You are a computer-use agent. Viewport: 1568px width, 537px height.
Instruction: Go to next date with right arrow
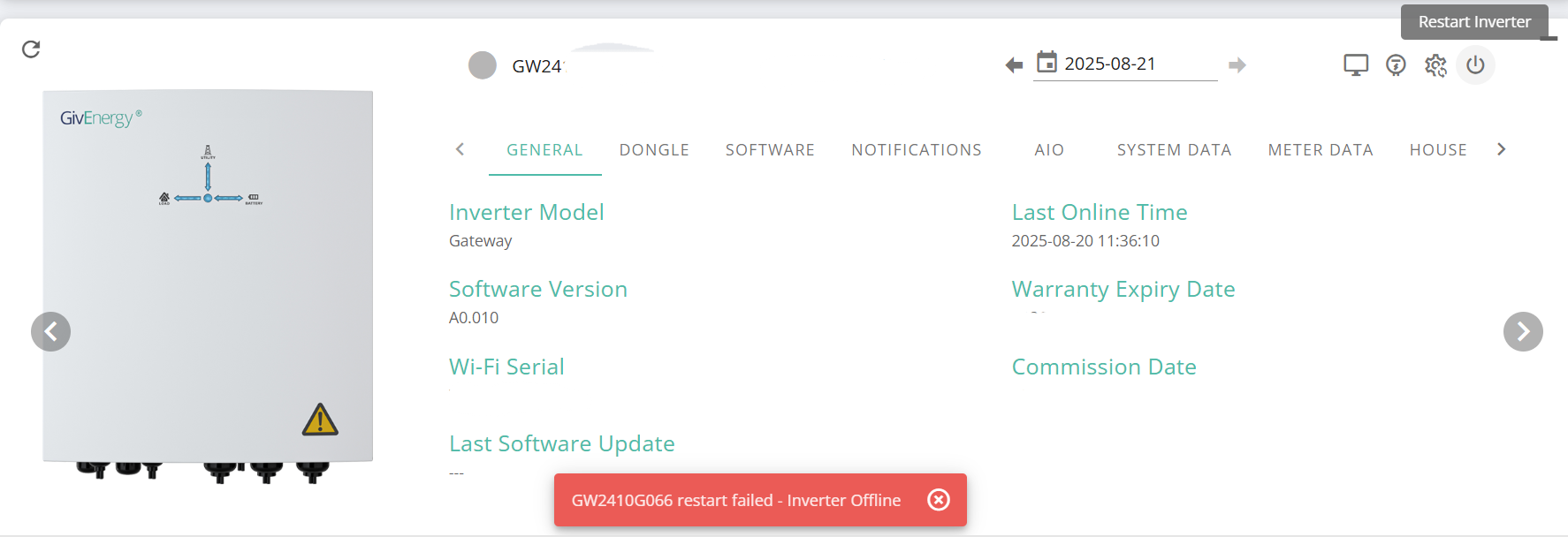[1237, 65]
